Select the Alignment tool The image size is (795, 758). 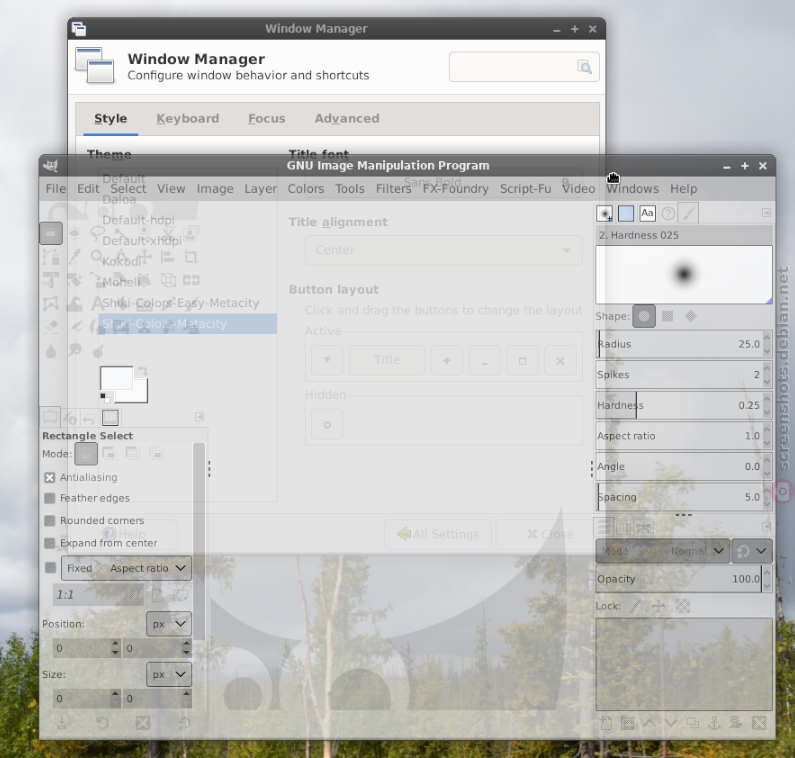(x=167, y=257)
